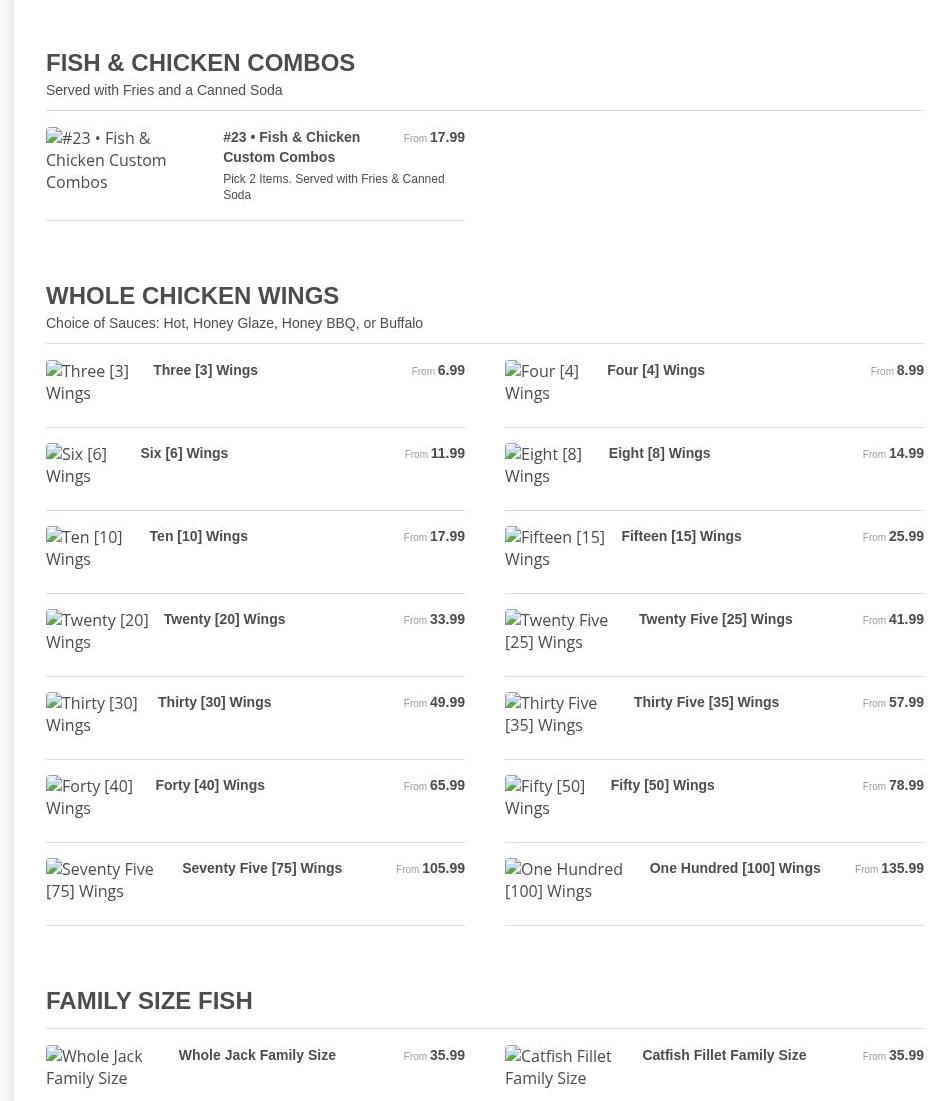Click the Twenty Five [25] Wings image

[x=556, y=631]
